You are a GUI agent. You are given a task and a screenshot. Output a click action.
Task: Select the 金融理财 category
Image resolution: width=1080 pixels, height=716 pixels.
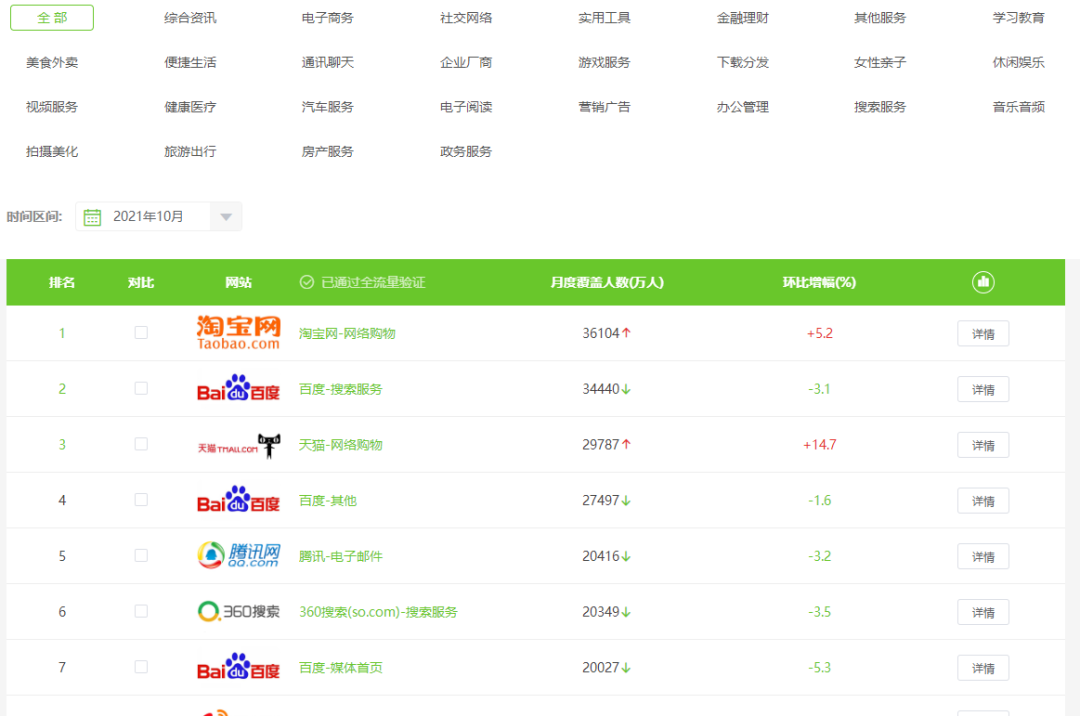coord(742,18)
